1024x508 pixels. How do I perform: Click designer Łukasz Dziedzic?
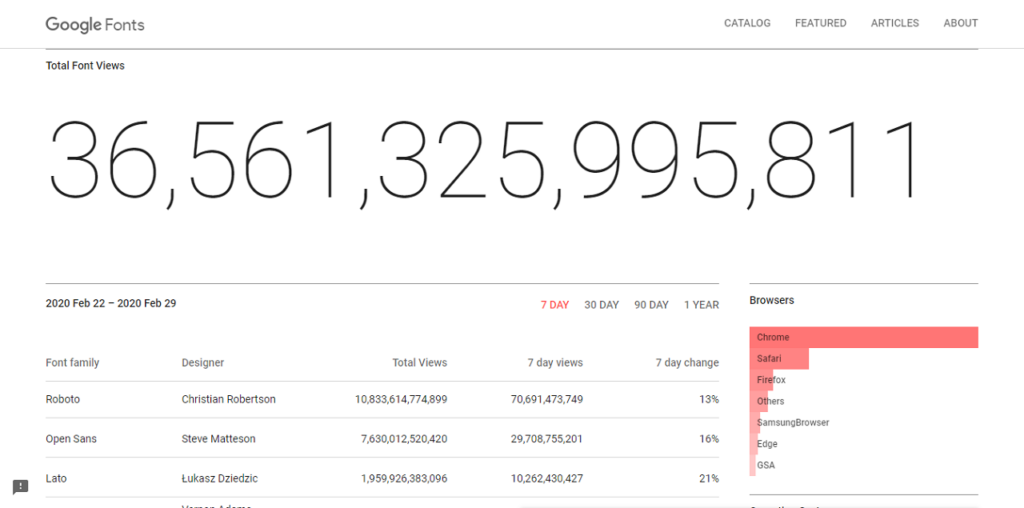(219, 479)
